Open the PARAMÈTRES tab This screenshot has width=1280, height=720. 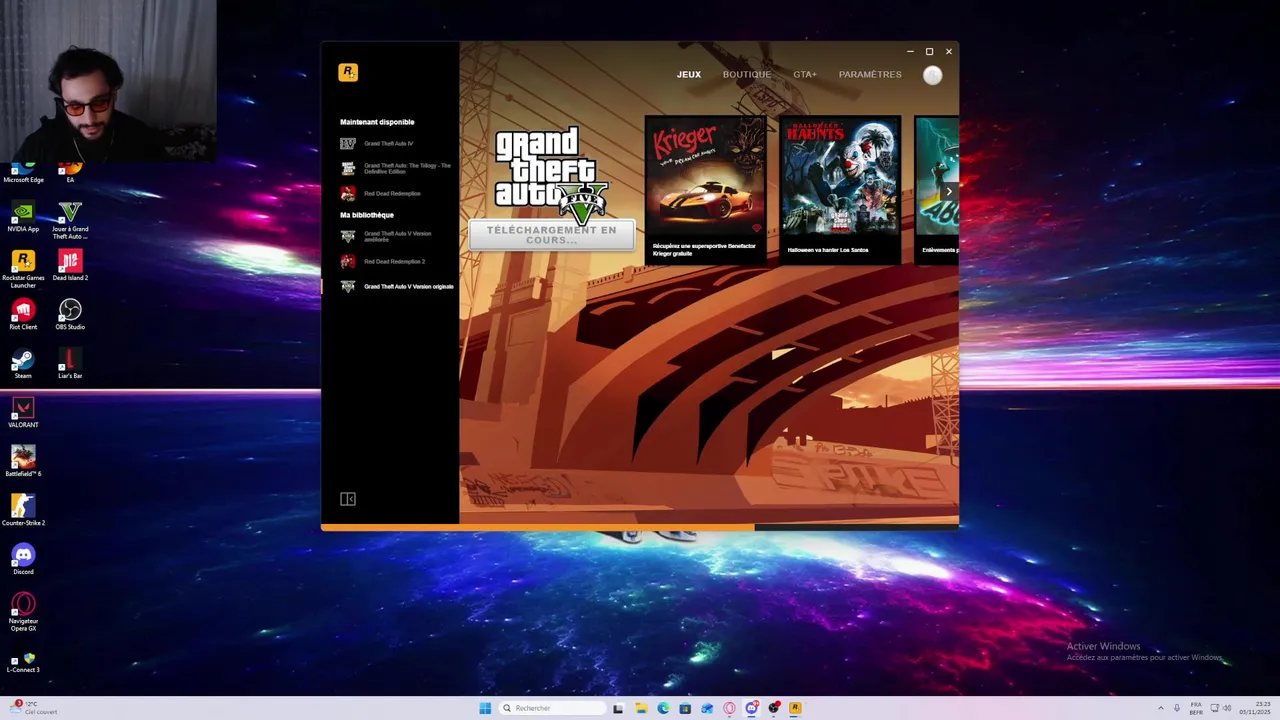[x=870, y=75]
